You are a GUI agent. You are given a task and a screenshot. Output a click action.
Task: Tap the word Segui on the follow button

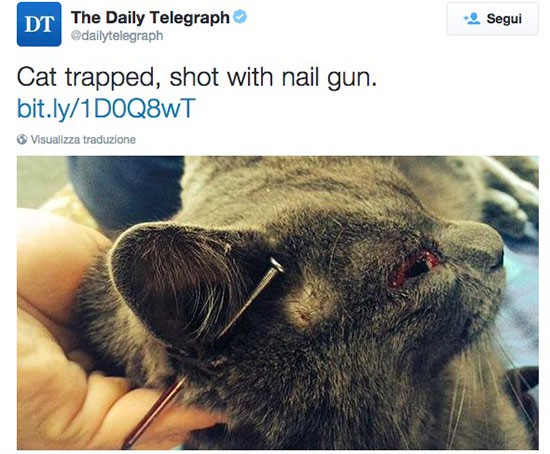coord(504,19)
